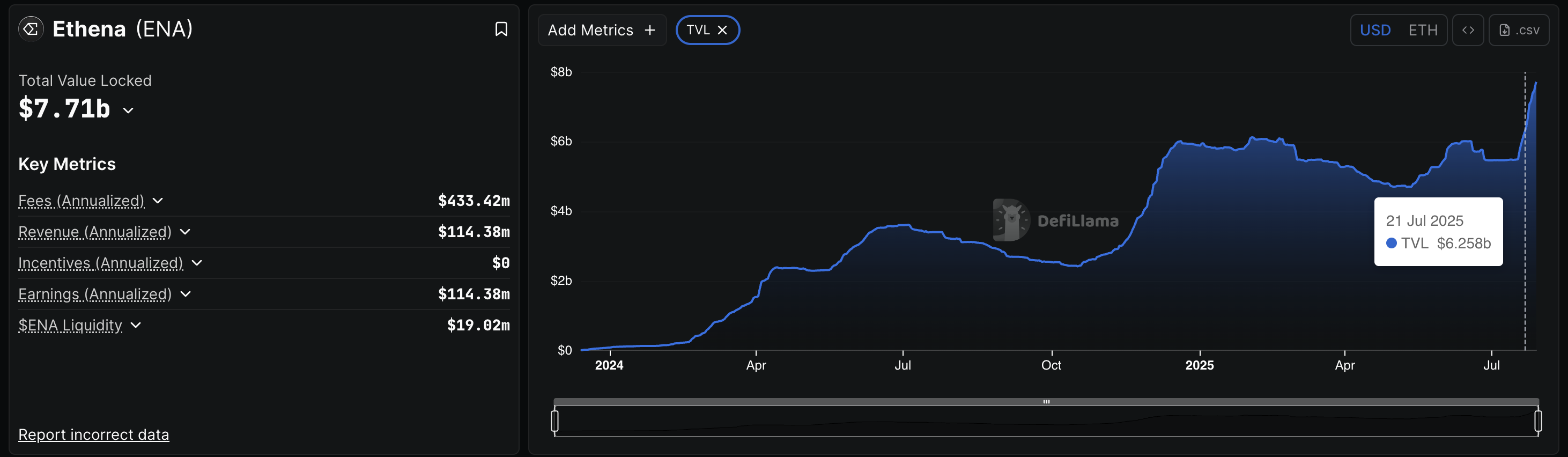
Task: Remove the TVL metric chip
Action: pyautogui.click(x=722, y=30)
